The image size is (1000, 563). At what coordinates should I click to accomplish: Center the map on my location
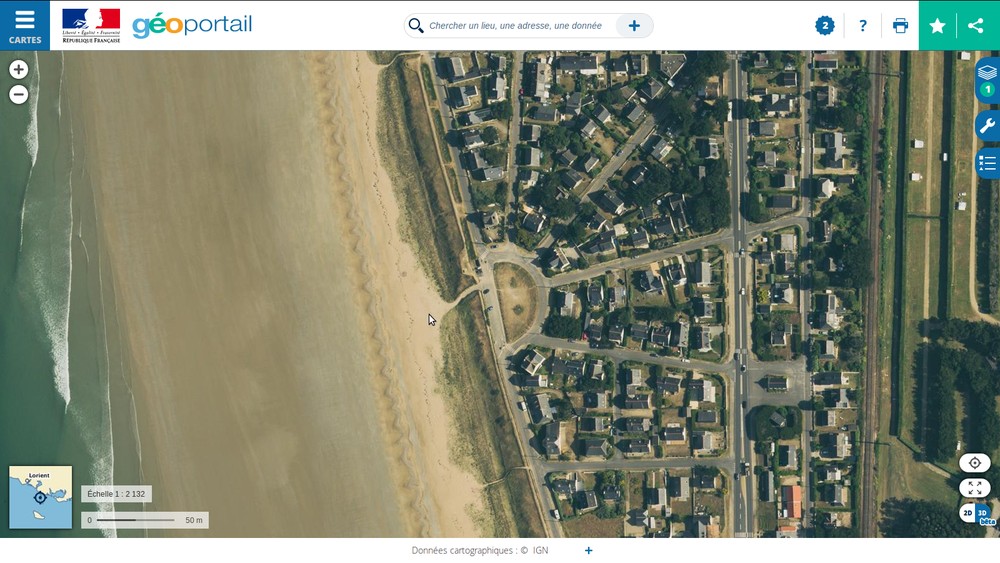click(974, 463)
